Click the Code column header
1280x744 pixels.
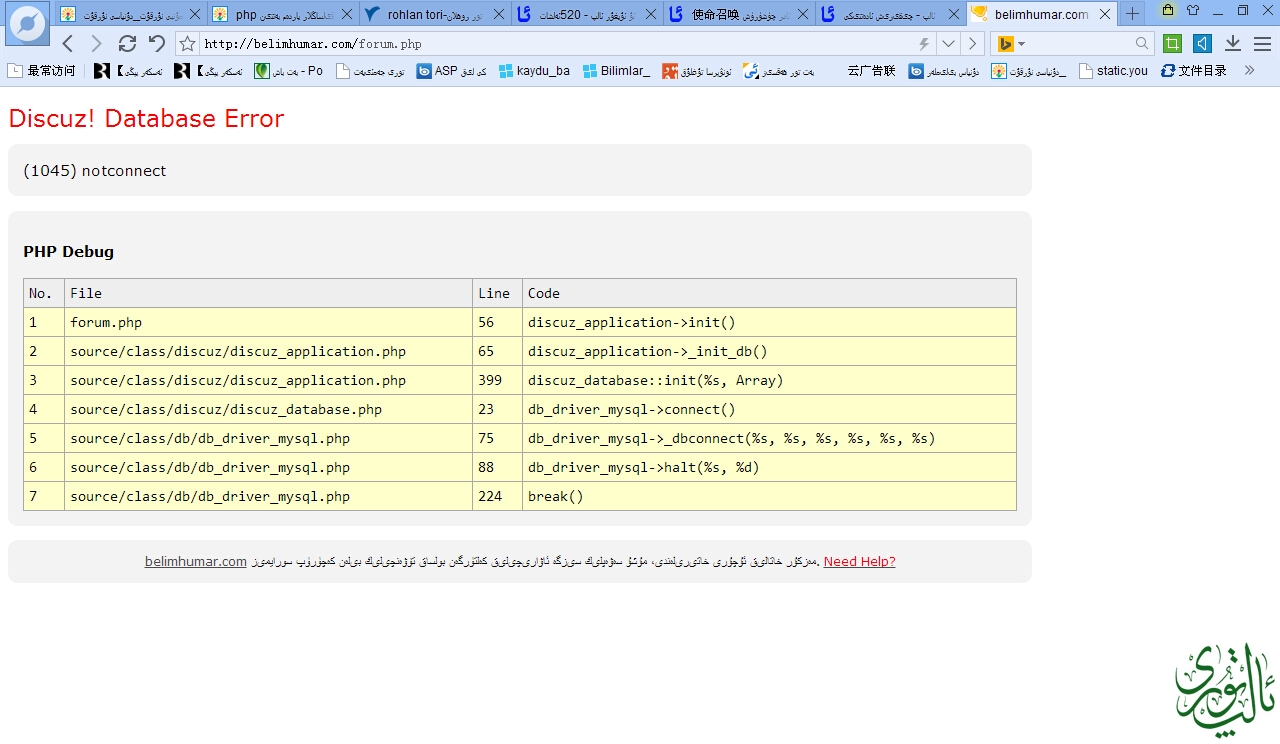[x=769, y=293]
